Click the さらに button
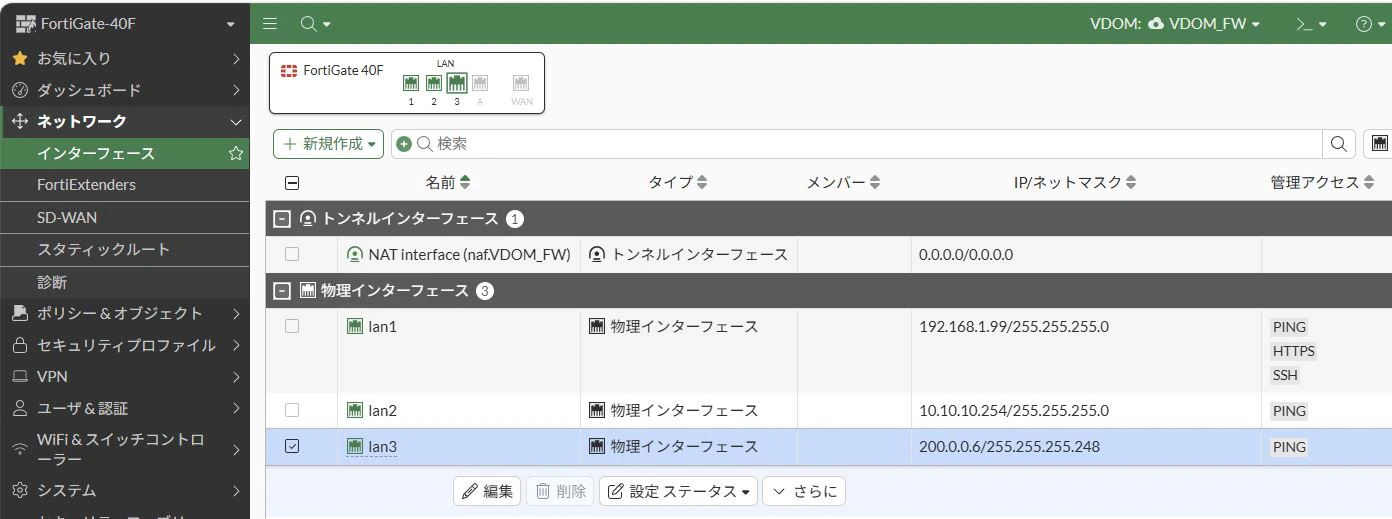Screen dimensions: 1392x519 804,491
